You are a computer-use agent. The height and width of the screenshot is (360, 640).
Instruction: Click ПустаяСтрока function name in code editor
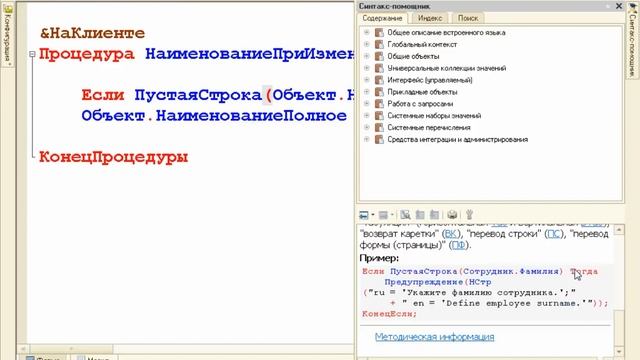198,95
